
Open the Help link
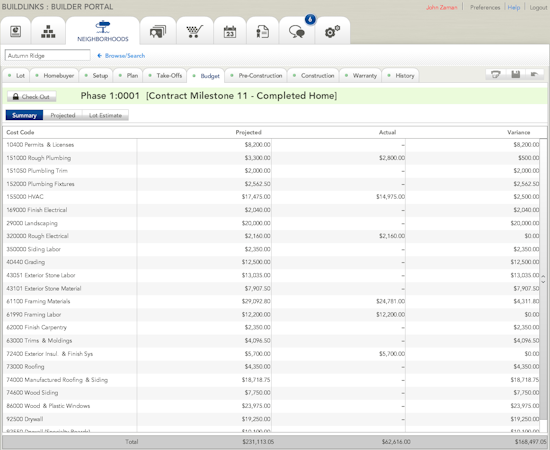514,7
